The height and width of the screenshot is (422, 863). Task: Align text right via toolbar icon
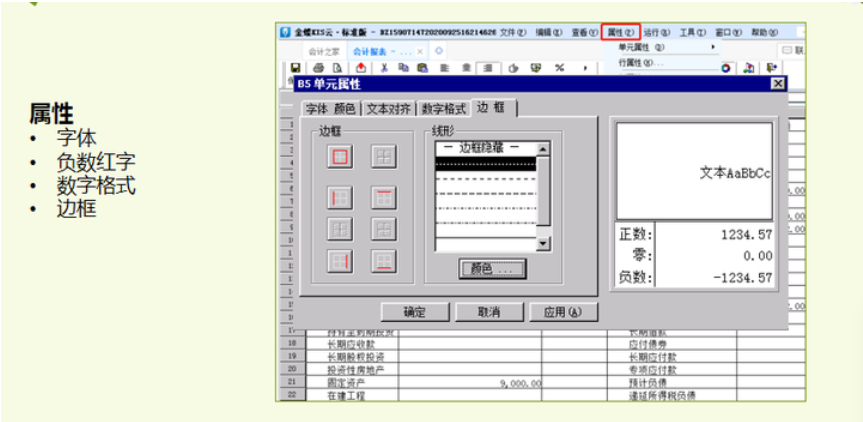[488, 68]
